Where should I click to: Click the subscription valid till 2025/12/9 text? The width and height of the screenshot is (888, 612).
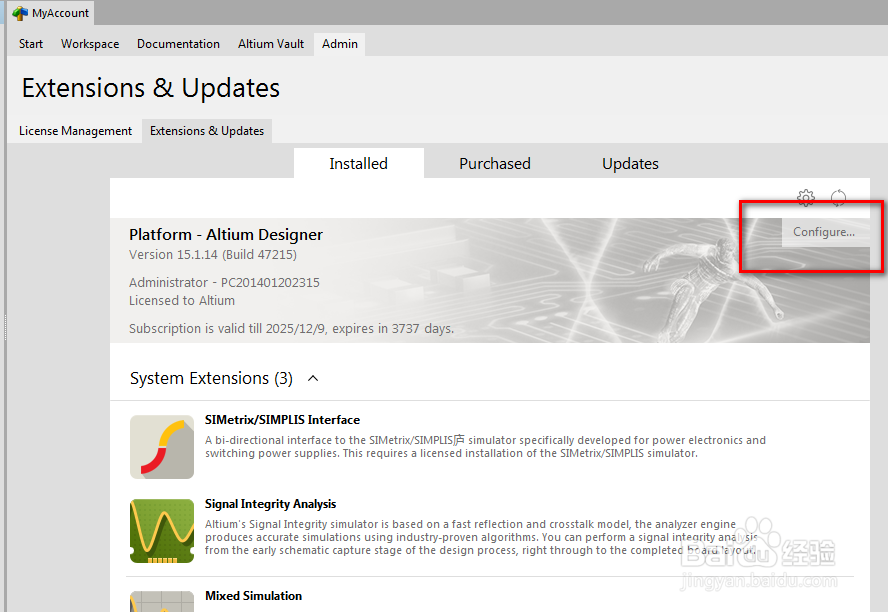pos(291,329)
